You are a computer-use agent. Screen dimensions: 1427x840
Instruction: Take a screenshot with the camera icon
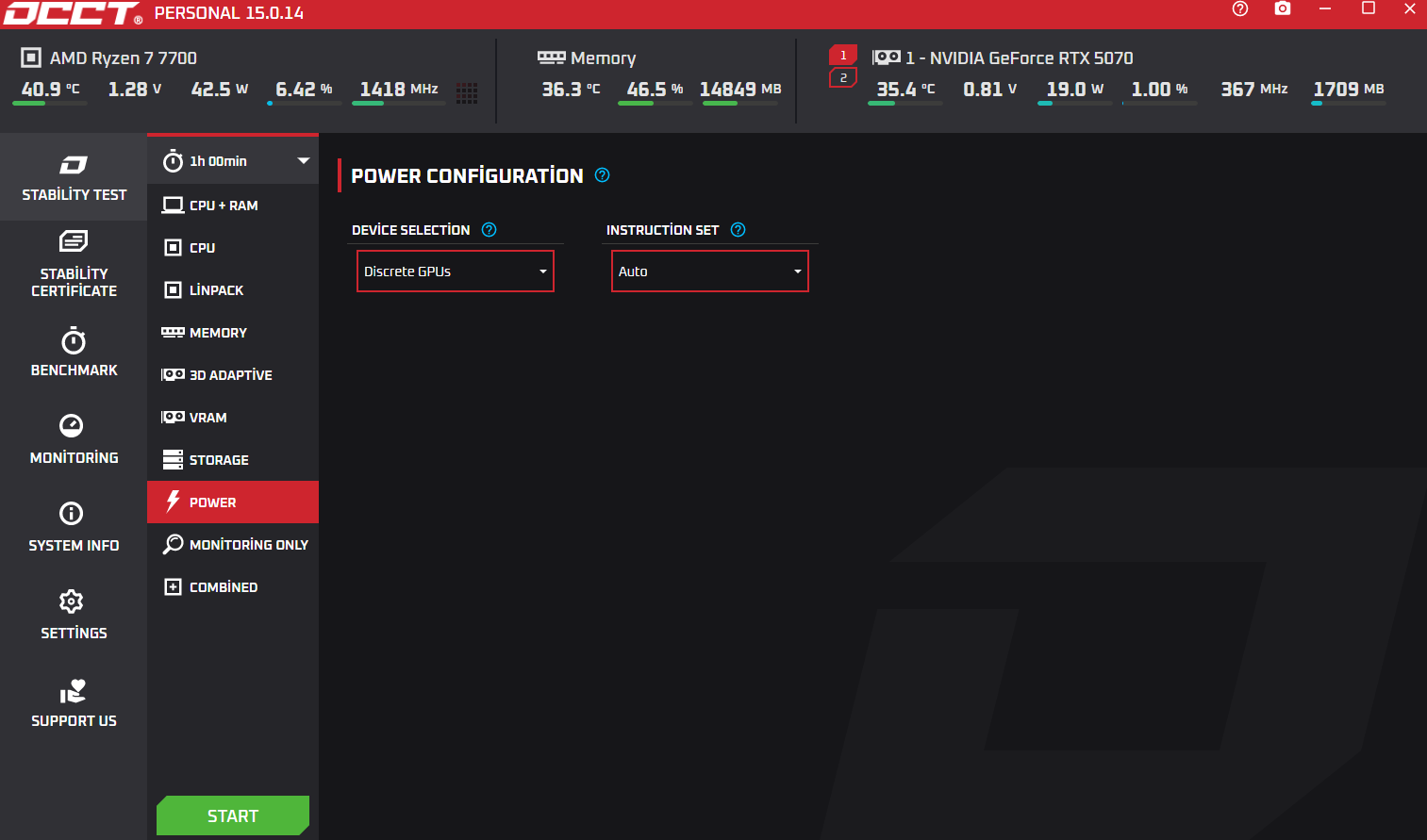1283,8
